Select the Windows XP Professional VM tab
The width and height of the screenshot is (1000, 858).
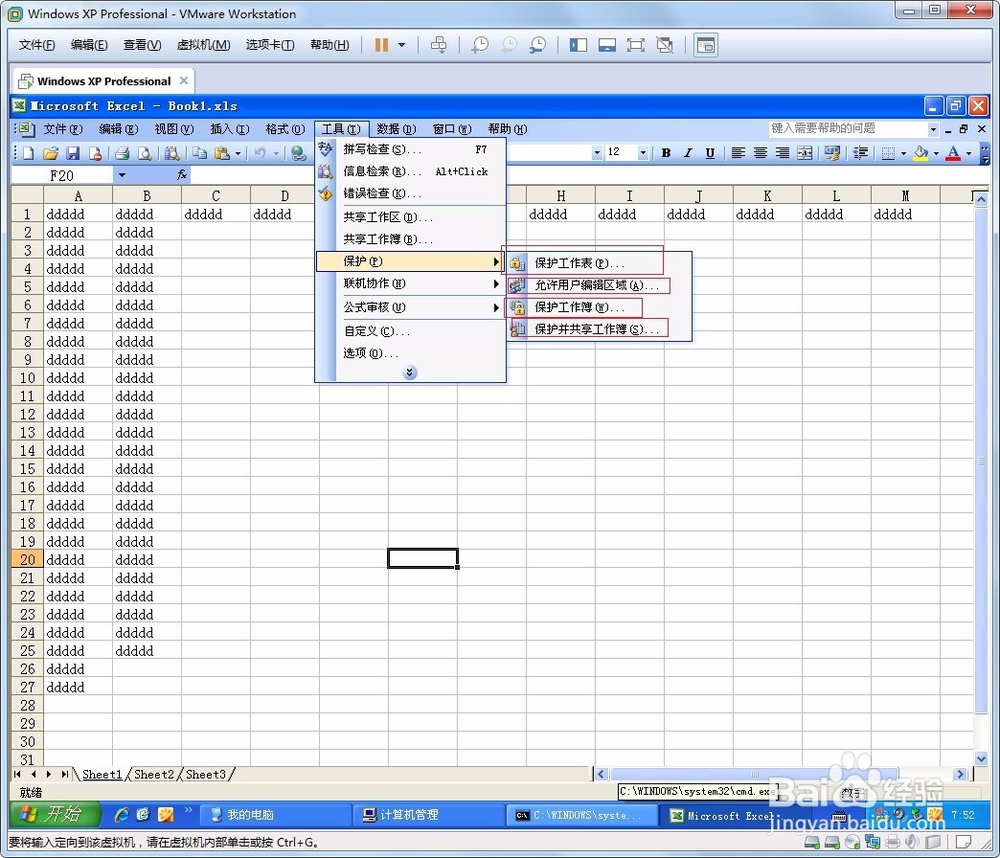tap(104, 81)
